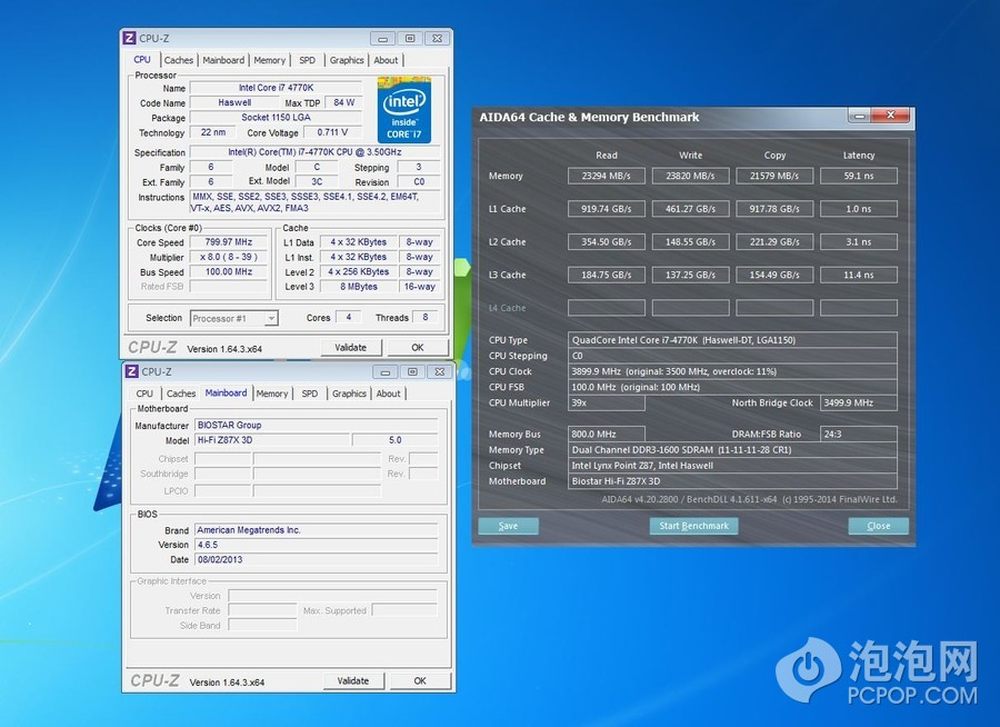Viewport: 1000px width, 727px height.
Task: Click the Level 3 cache value "8 MBytes"
Action: 358,287
